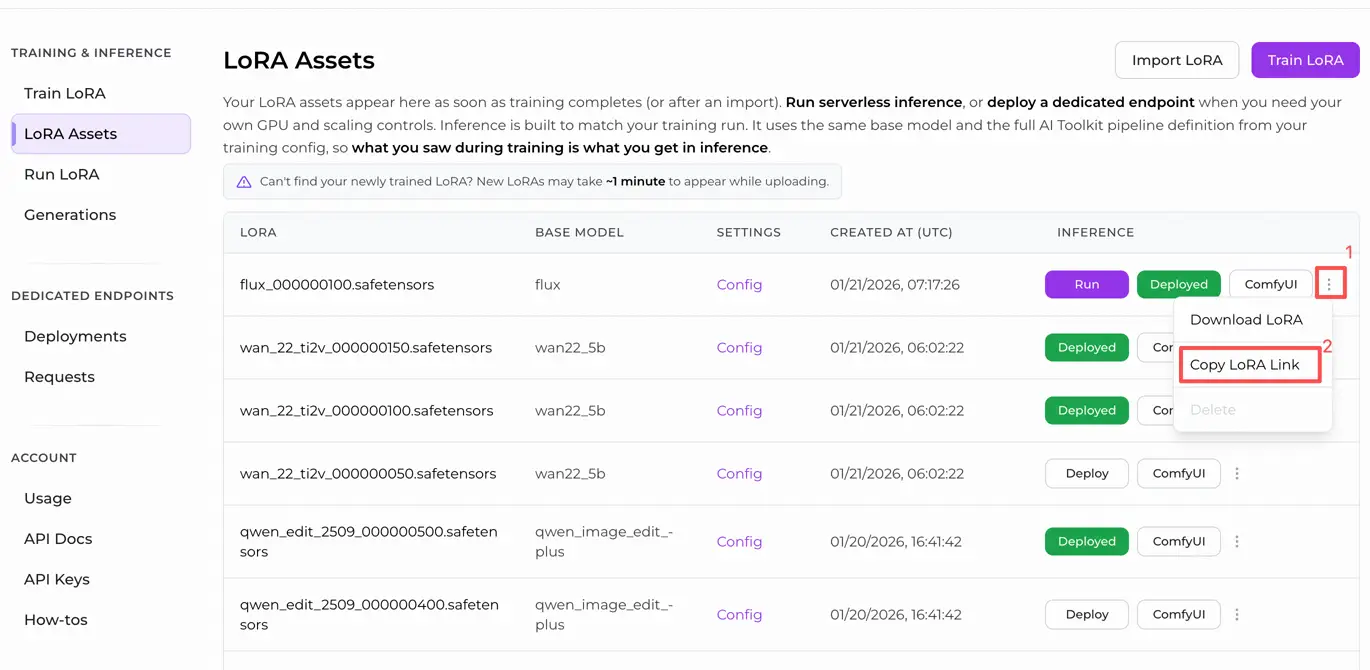This screenshot has height=670, width=1370.
Task: Click the Import LoRA button
Action: 1176,60
